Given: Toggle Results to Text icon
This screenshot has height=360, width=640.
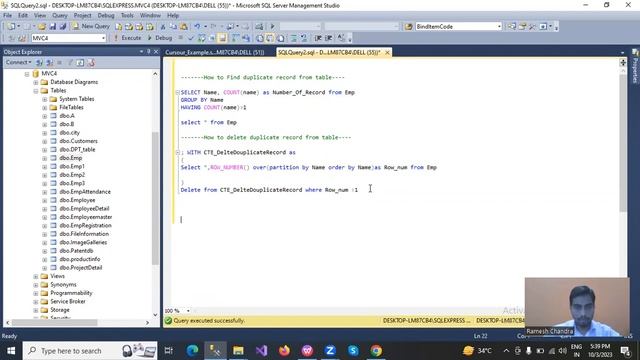Looking at the screenshot, I should tap(260, 38).
